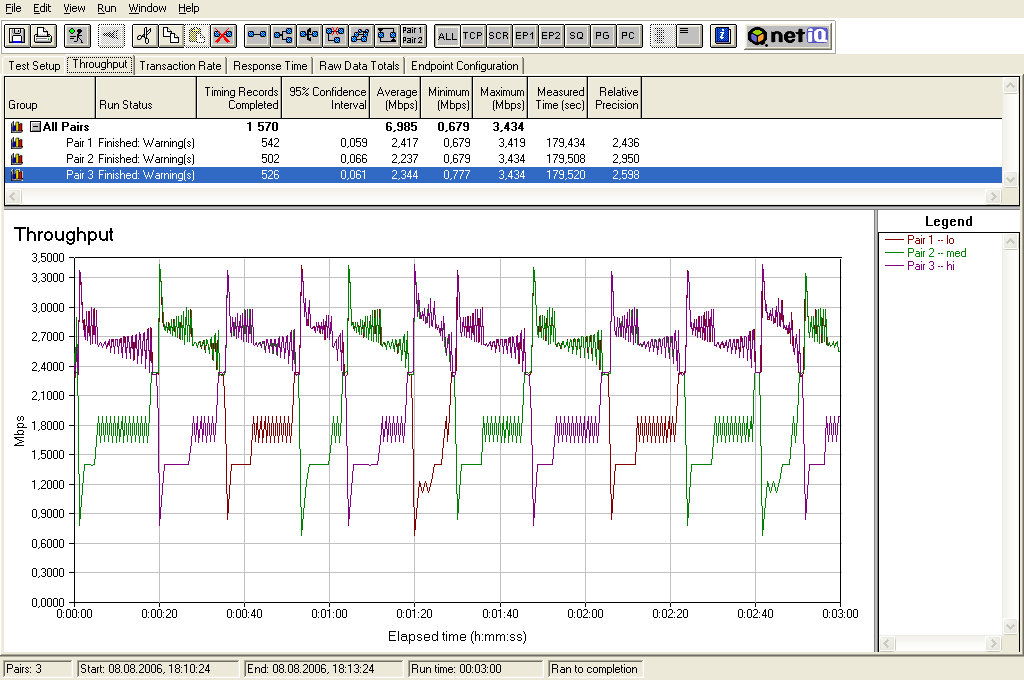Toggle the ALL filter button

pos(447,36)
